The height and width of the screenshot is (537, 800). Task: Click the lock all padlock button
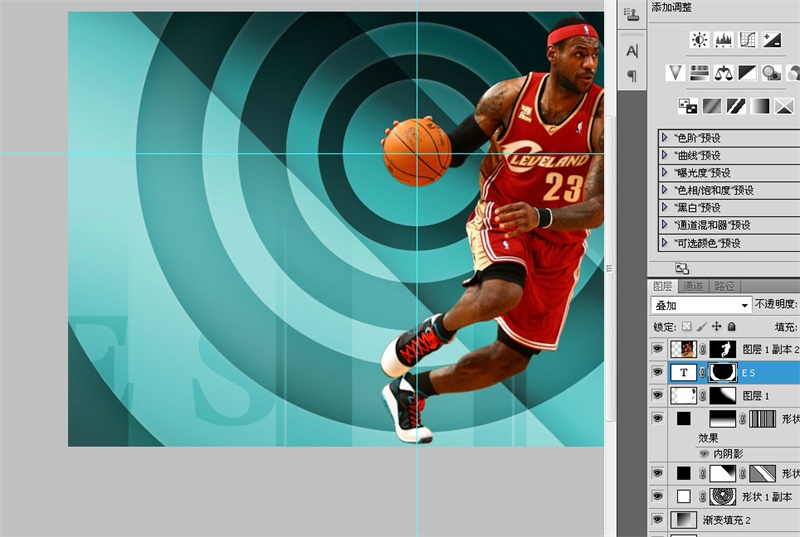pos(732,327)
